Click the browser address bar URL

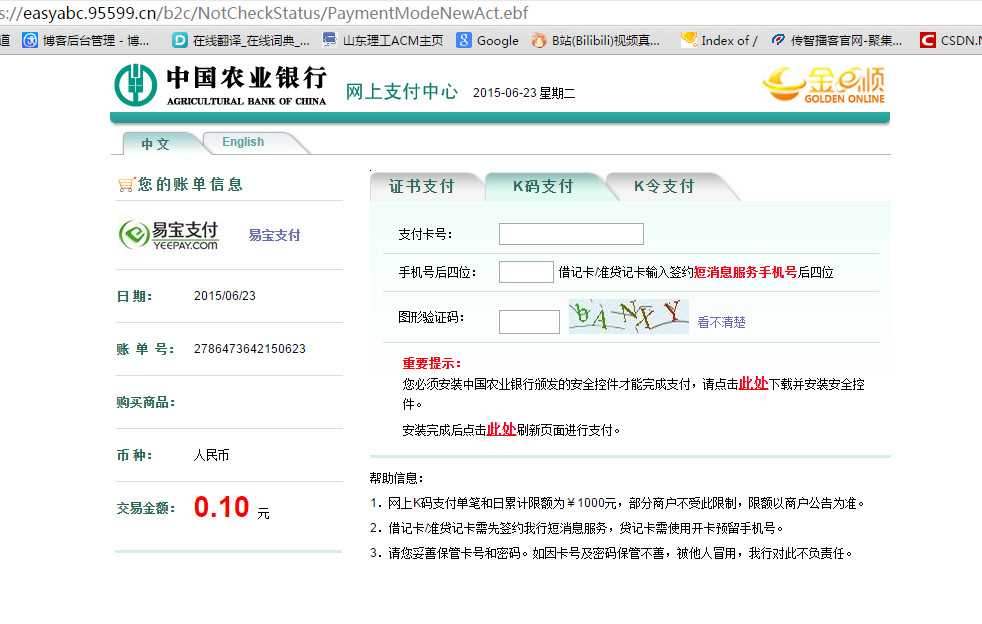(x=264, y=13)
